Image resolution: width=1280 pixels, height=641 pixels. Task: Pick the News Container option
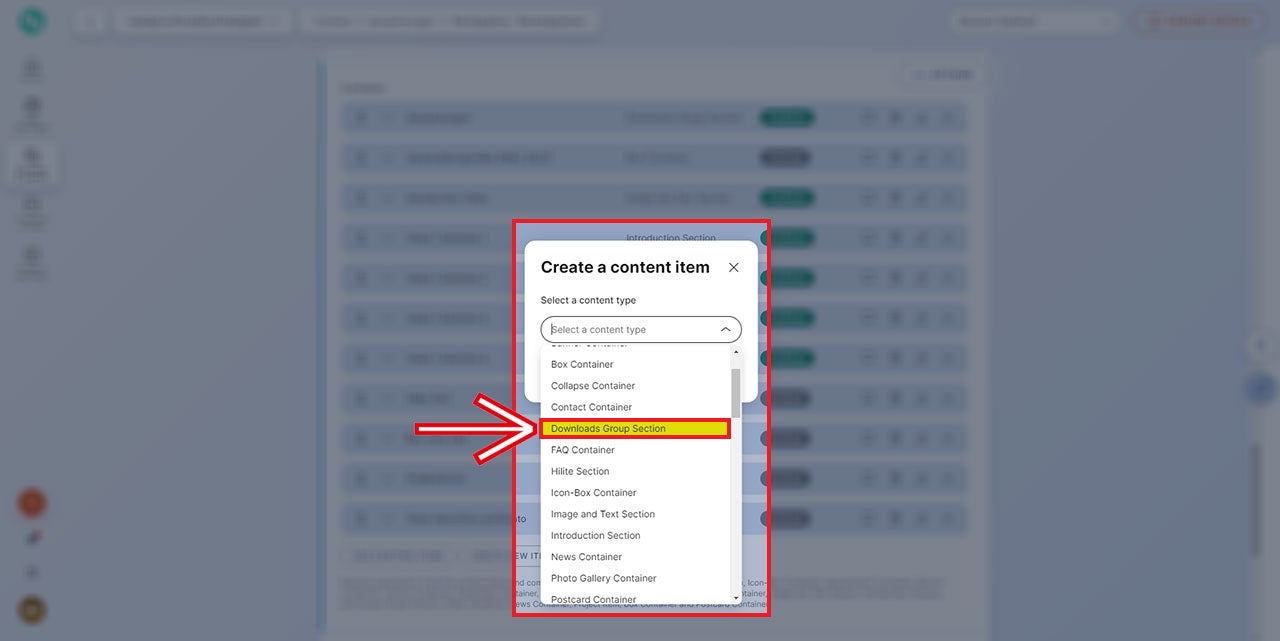(x=586, y=557)
